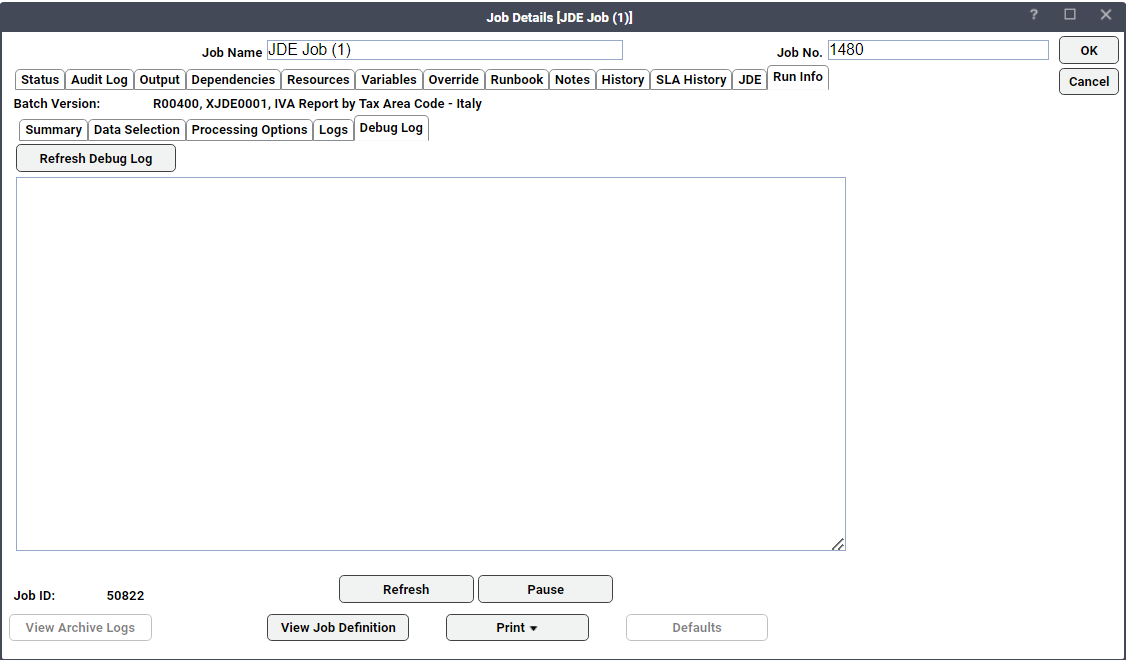View the History tab
The width and height of the screenshot is (1126, 660).
click(623, 80)
